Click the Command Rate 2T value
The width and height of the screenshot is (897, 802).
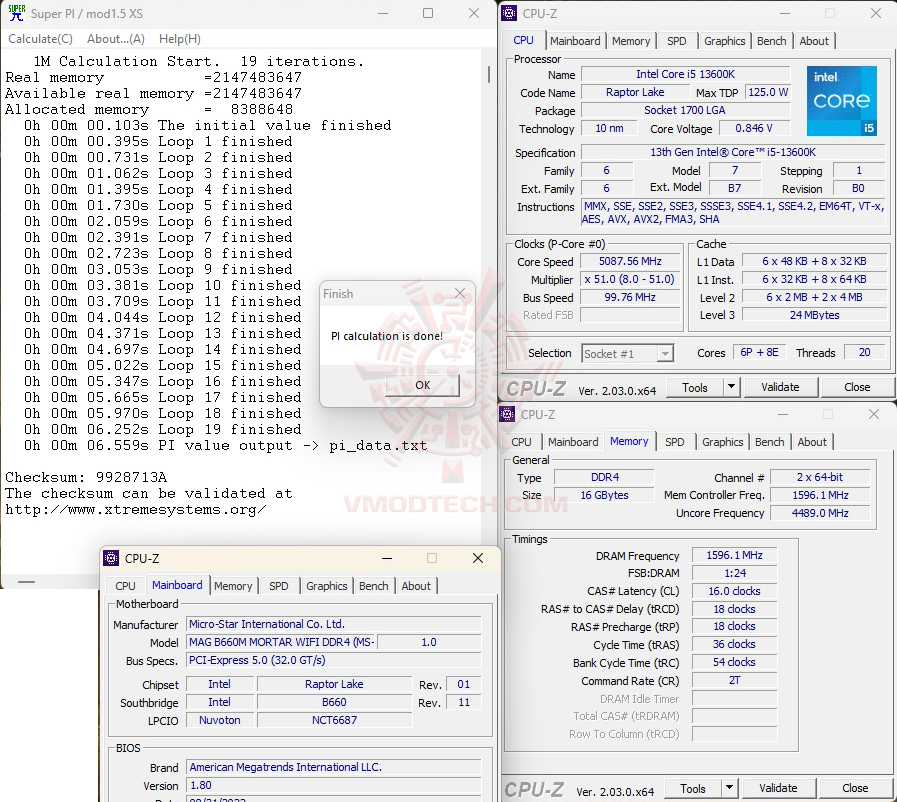734,680
